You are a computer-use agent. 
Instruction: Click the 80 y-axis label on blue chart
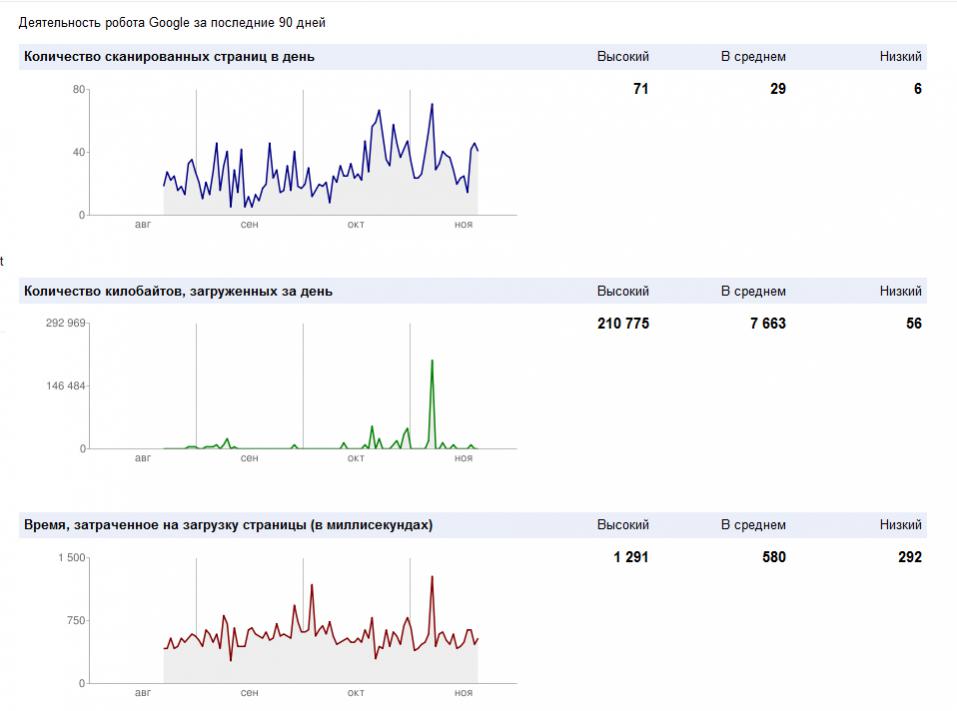coord(78,90)
